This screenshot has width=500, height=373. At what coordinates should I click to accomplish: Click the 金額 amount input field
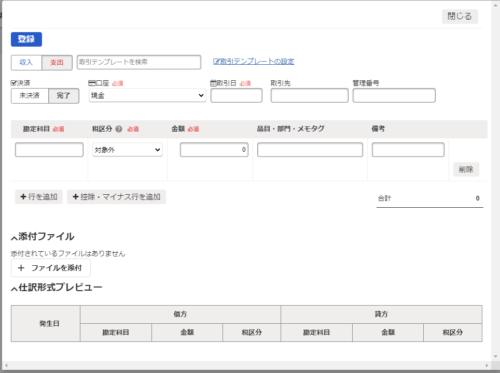point(214,150)
